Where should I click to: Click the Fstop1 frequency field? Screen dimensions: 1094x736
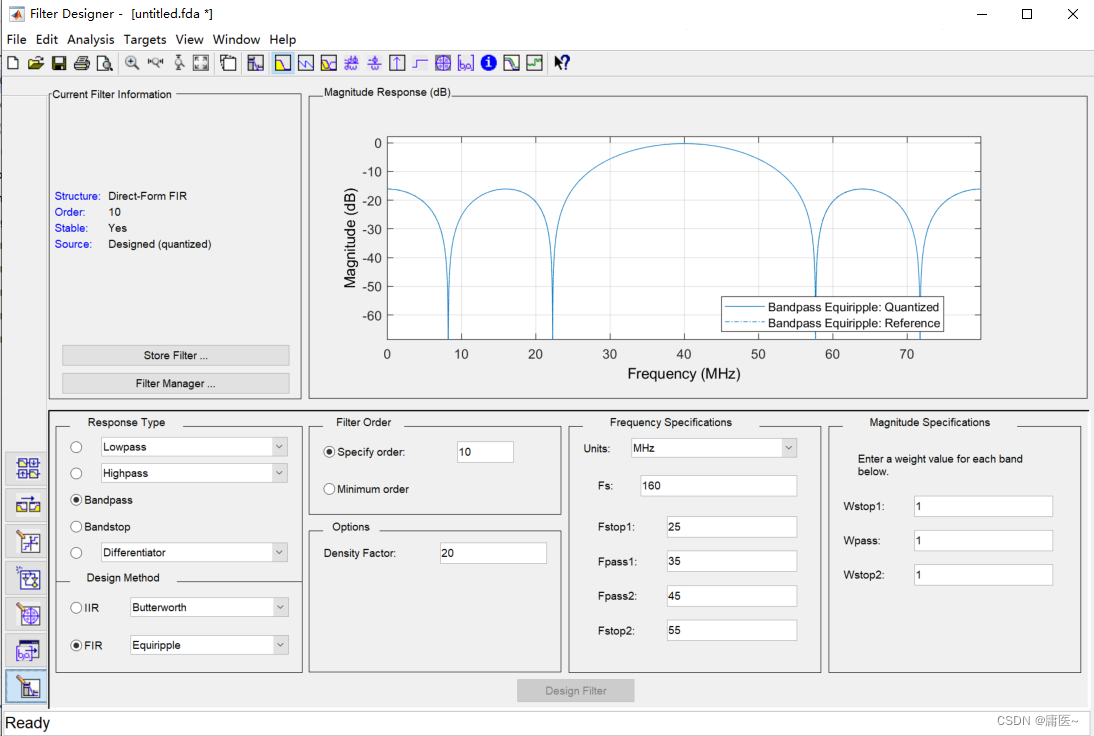(732, 527)
